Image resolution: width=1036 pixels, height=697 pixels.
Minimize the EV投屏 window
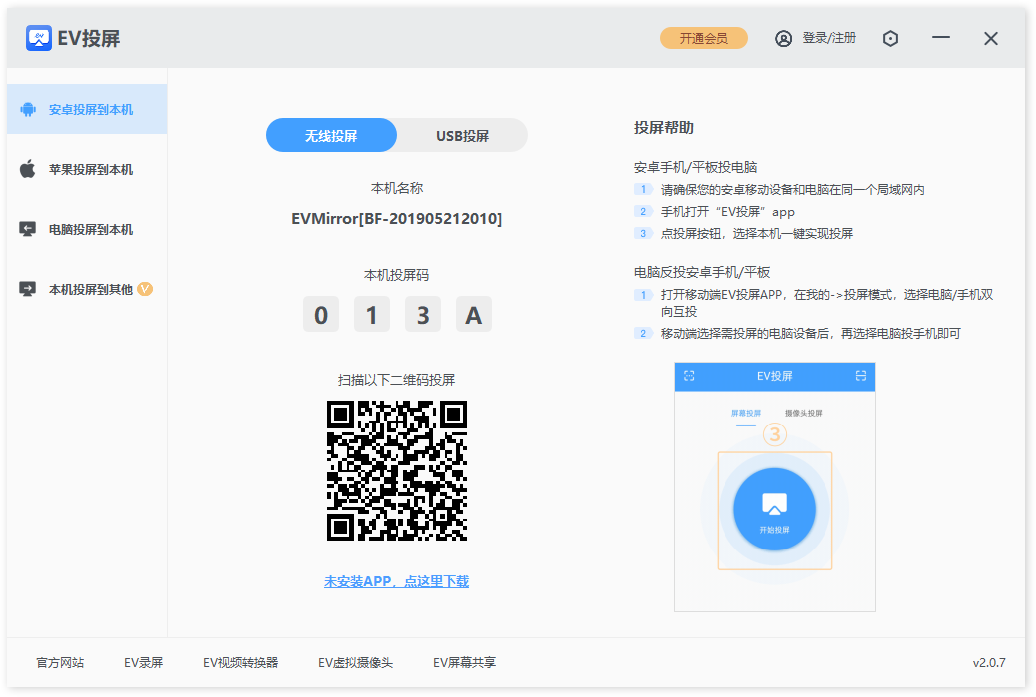point(940,38)
